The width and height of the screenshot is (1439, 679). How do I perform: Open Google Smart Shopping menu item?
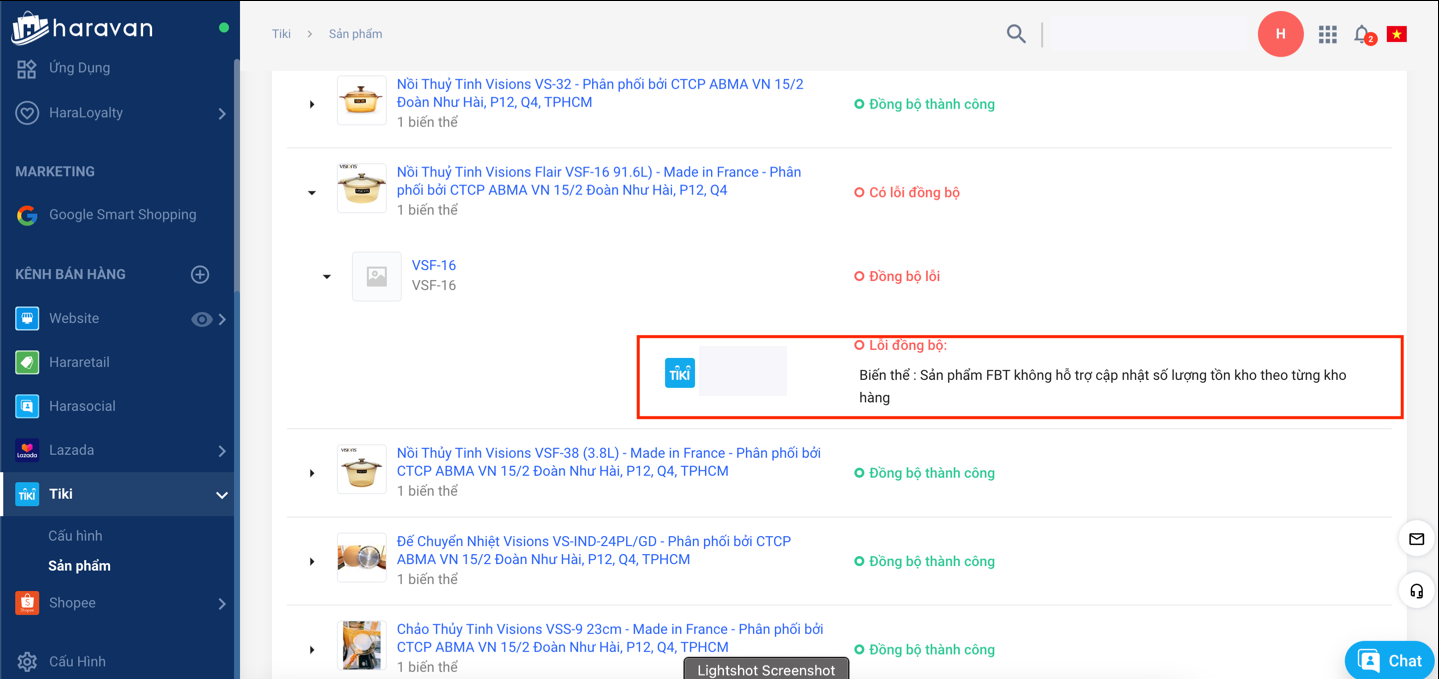pyautogui.click(x=123, y=215)
